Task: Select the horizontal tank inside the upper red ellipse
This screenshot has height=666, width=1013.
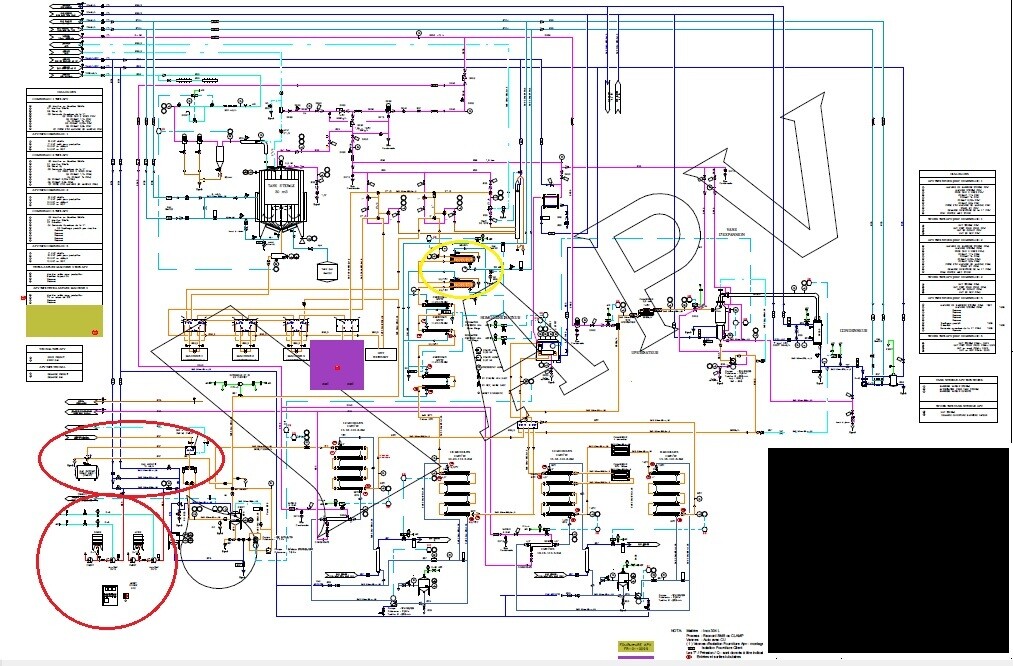Action: [x=86, y=473]
